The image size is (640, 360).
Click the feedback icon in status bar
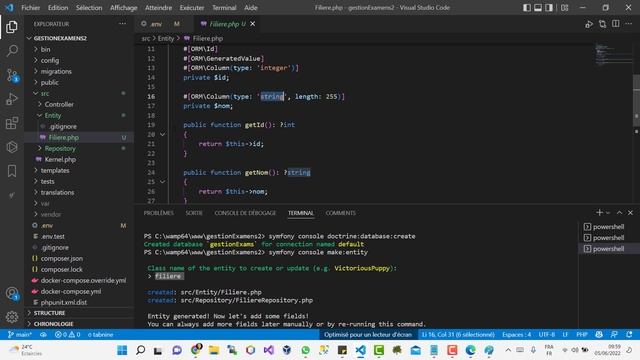[614, 335]
